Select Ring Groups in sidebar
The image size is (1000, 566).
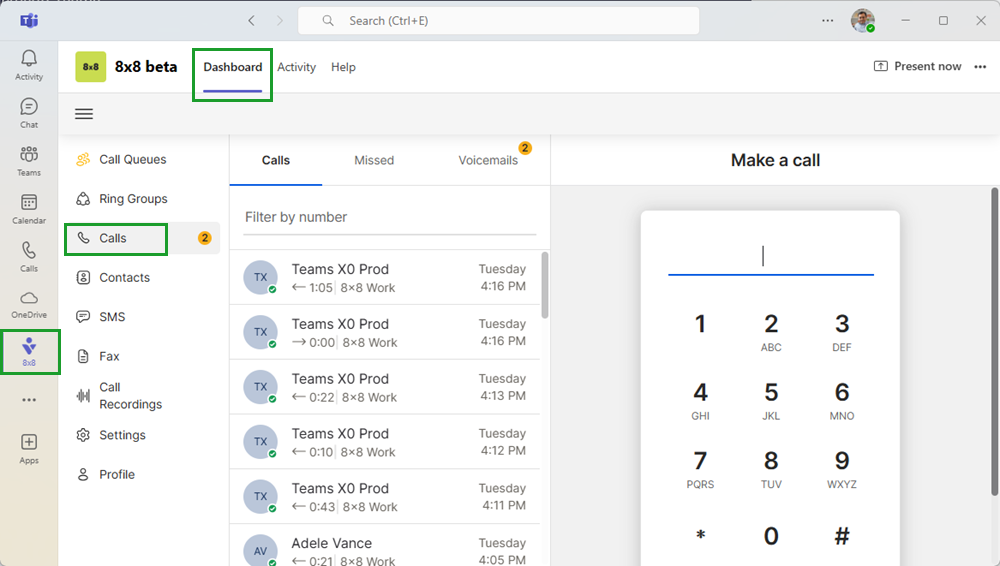(132, 199)
